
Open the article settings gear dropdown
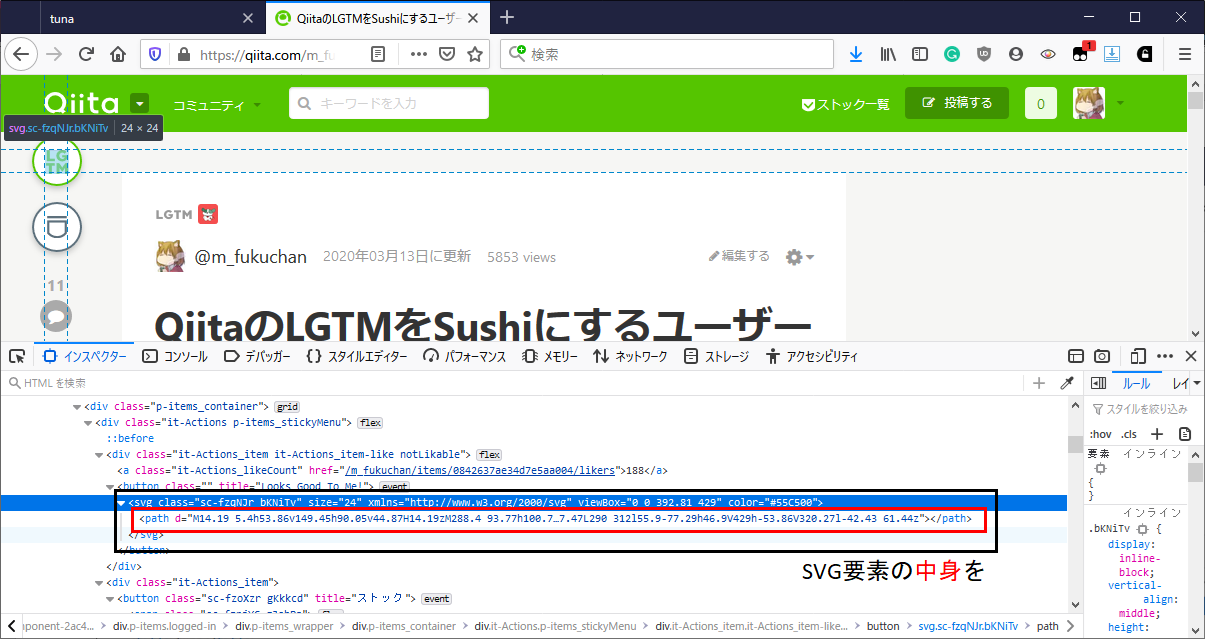pos(799,257)
